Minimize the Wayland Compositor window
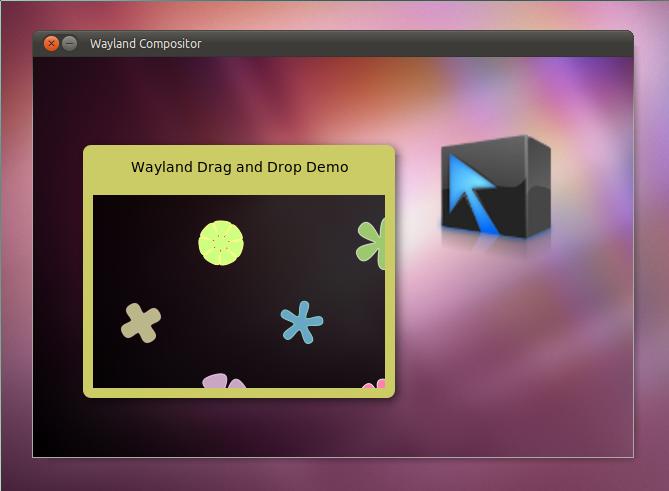 coord(70,44)
